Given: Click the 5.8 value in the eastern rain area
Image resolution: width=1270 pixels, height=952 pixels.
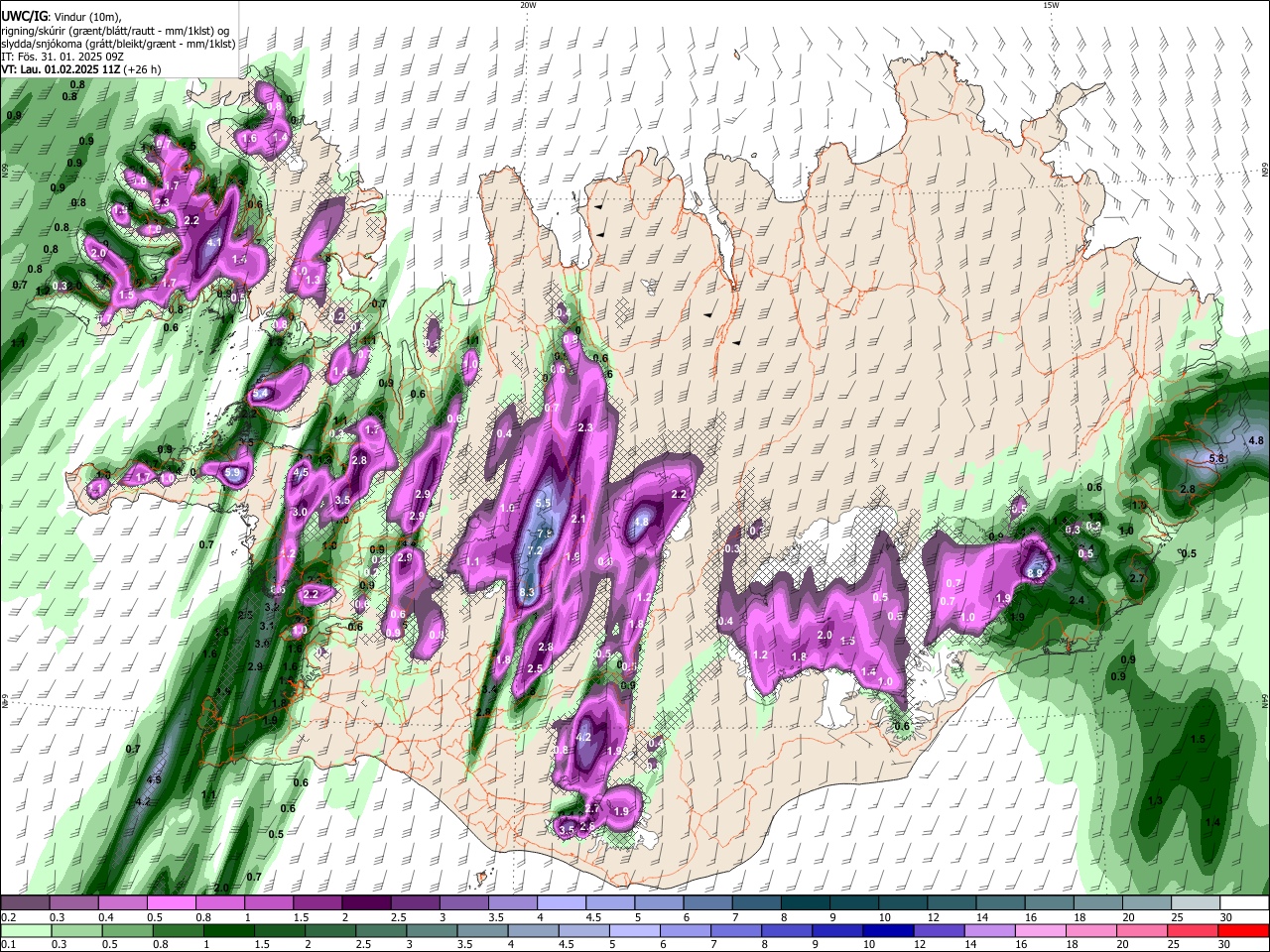Looking at the screenshot, I should click(x=1217, y=458).
